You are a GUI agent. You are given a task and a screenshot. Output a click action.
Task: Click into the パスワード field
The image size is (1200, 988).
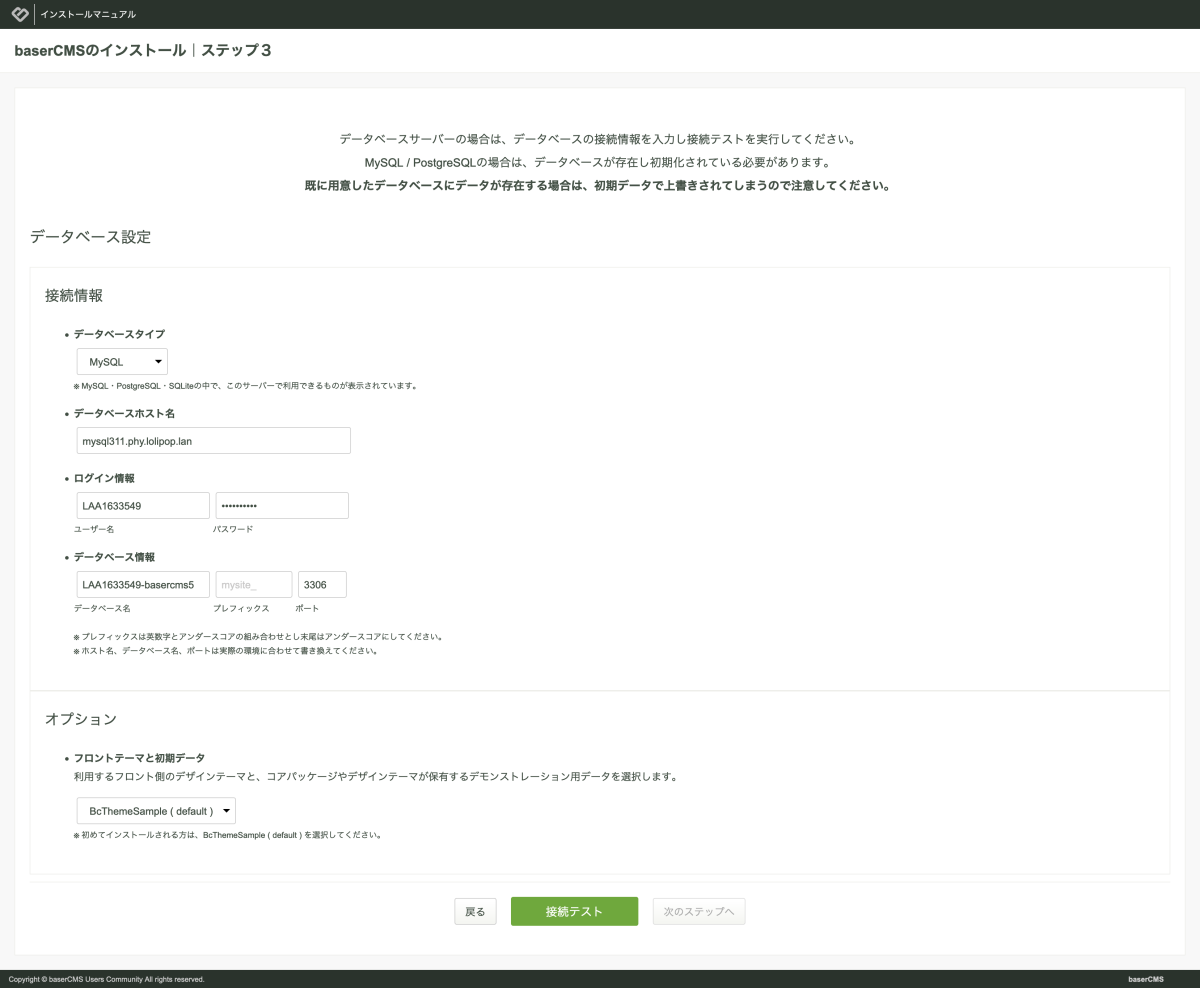tap(282, 506)
